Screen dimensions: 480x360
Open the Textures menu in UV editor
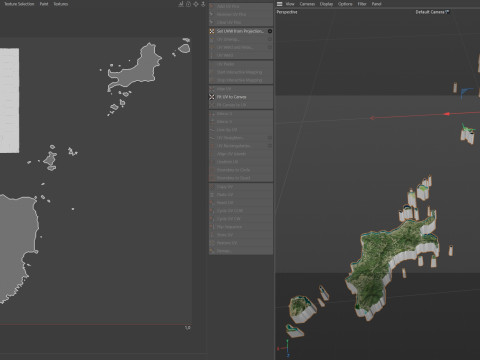coord(61,4)
